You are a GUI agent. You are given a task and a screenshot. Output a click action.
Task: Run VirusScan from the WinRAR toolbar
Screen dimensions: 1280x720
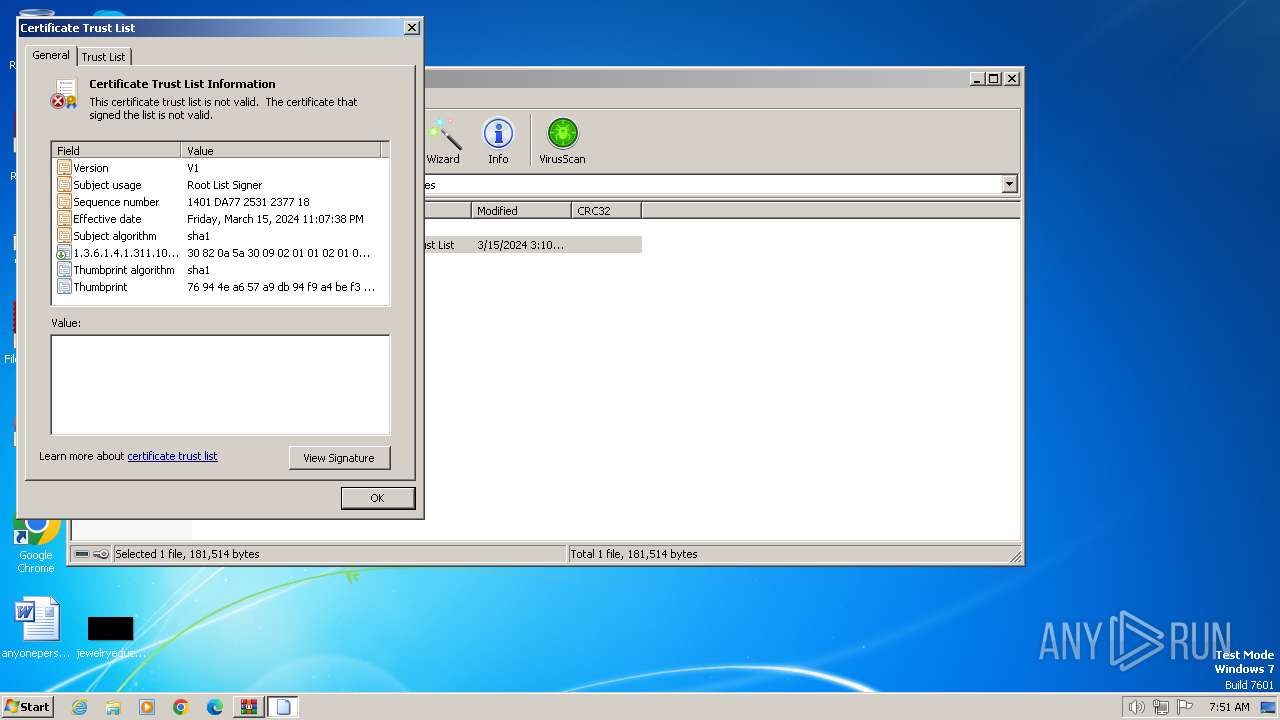[562, 141]
